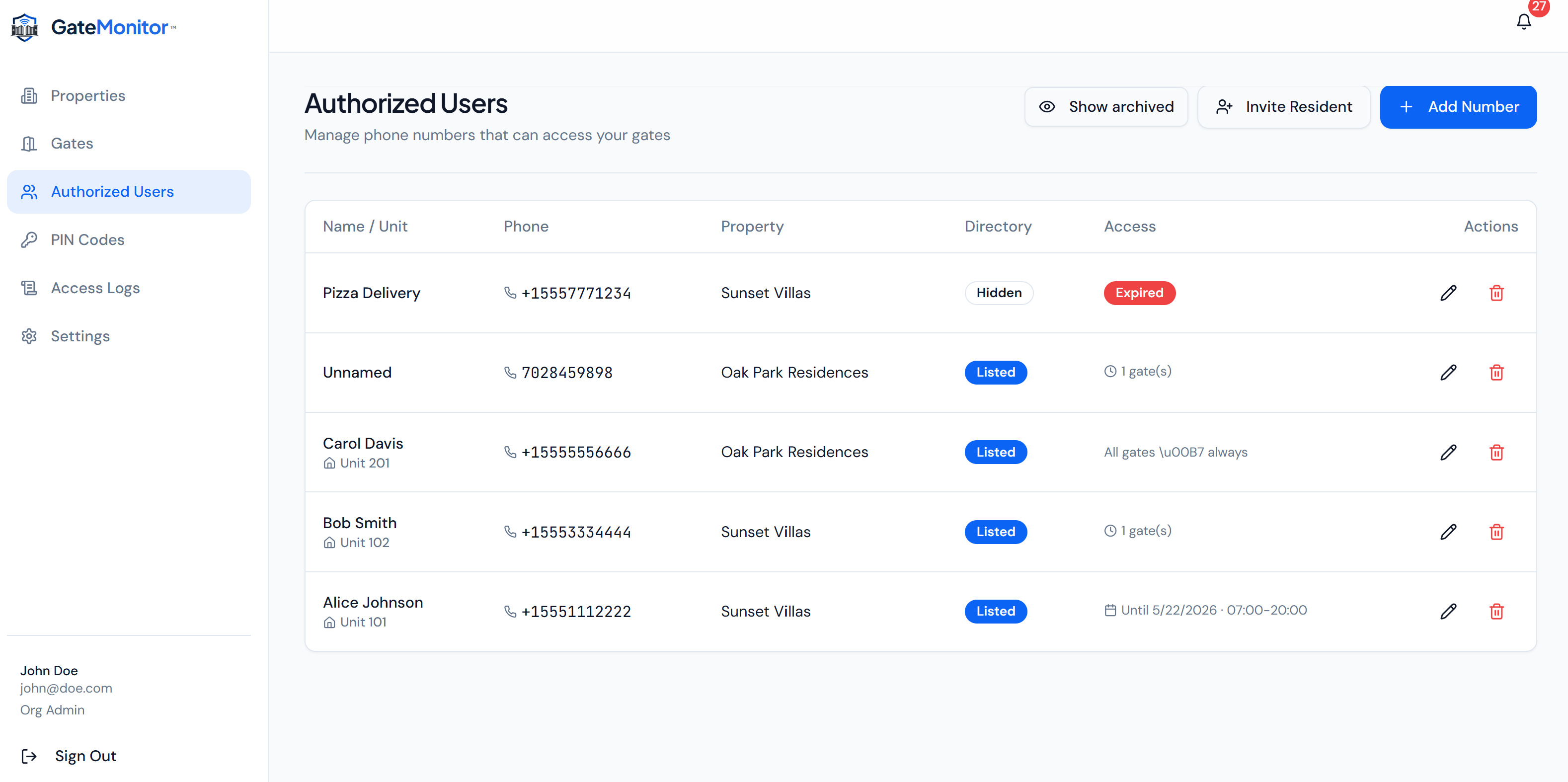Click phone icon beside 7028459898
The width and height of the screenshot is (1568, 782).
click(x=510, y=373)
